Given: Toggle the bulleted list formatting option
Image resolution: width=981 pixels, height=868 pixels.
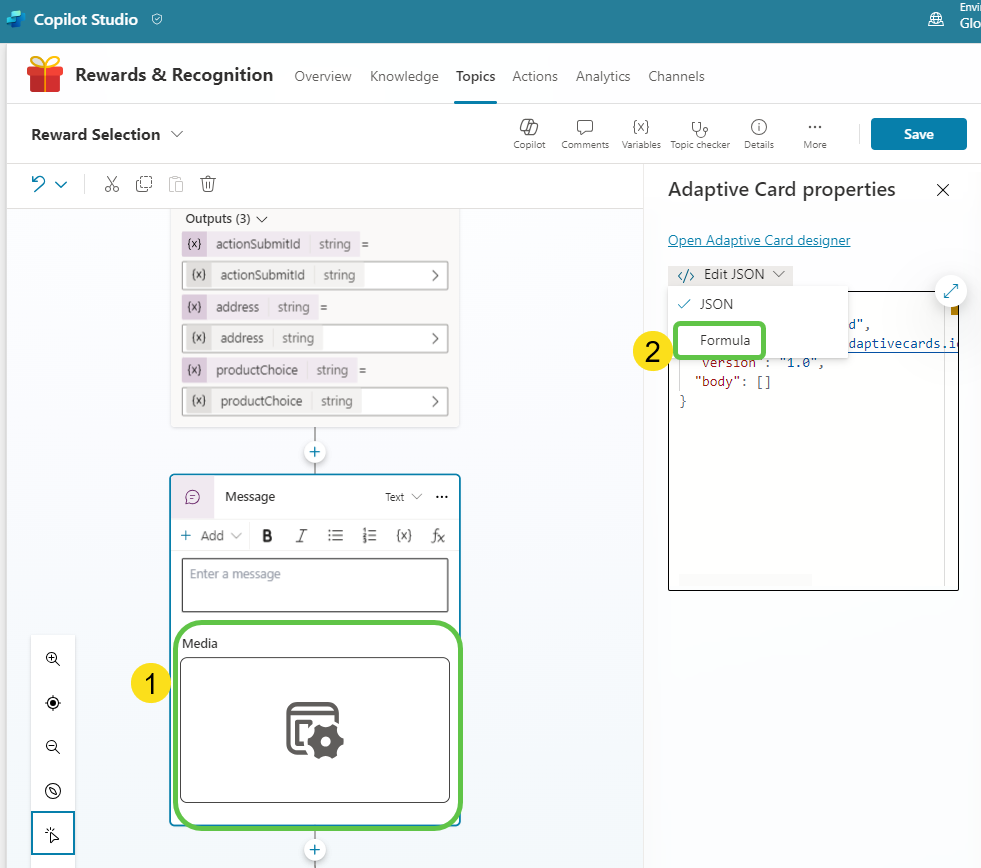Looking at the screenshot, I should pos(335,535).
